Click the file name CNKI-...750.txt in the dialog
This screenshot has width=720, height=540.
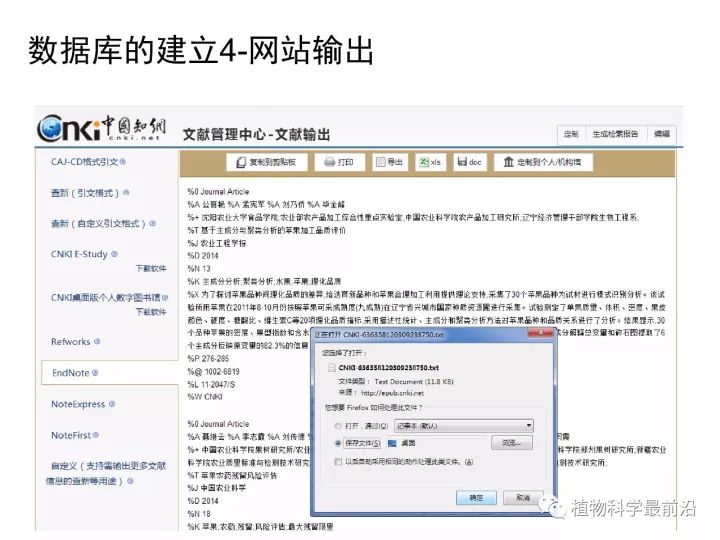(x=388, y=368)
